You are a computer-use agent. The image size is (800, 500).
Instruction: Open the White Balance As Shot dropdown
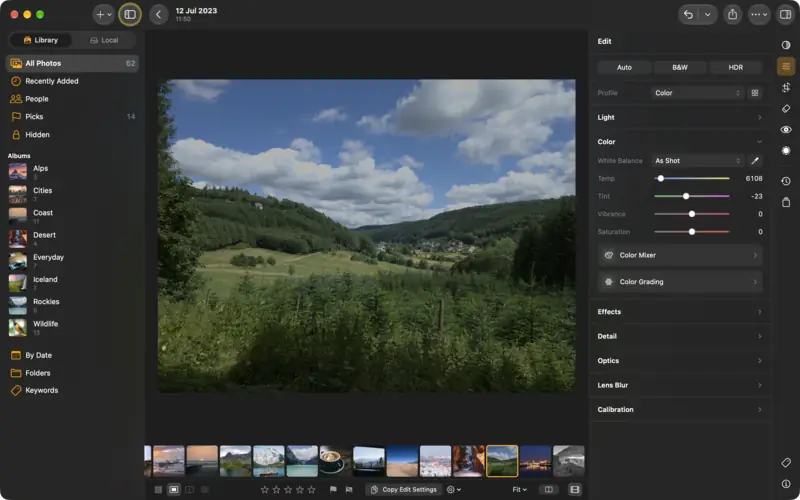(x=697, y=161)
